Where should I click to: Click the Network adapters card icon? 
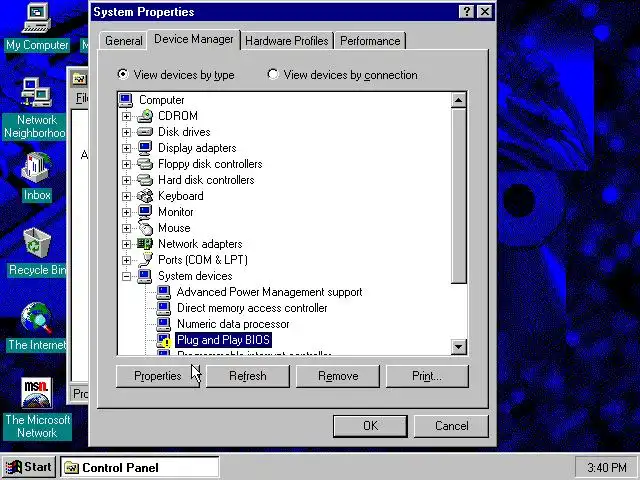pyautogui.click(x=145, y=244)
